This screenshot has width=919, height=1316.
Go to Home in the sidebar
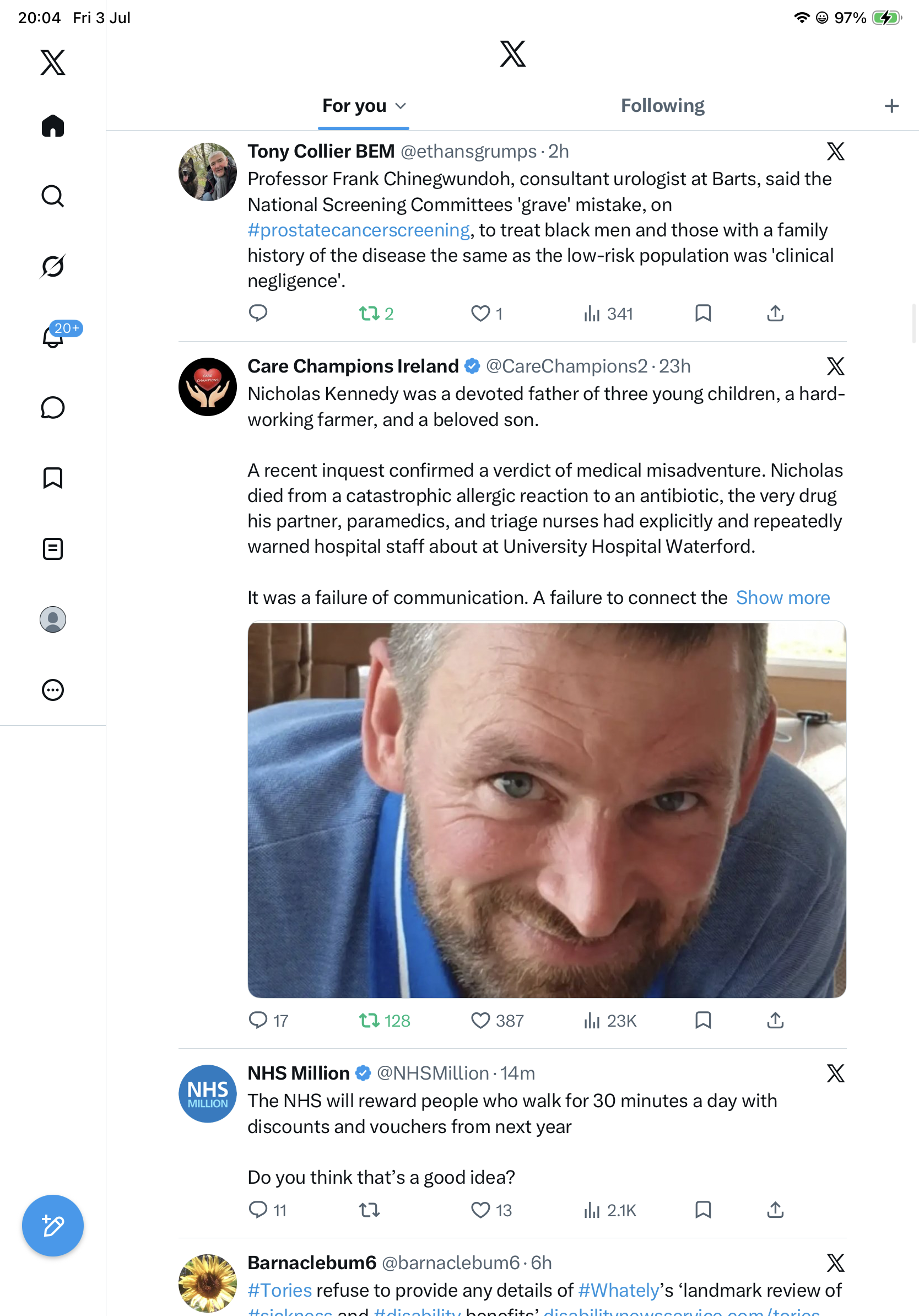tap(53, 126)
